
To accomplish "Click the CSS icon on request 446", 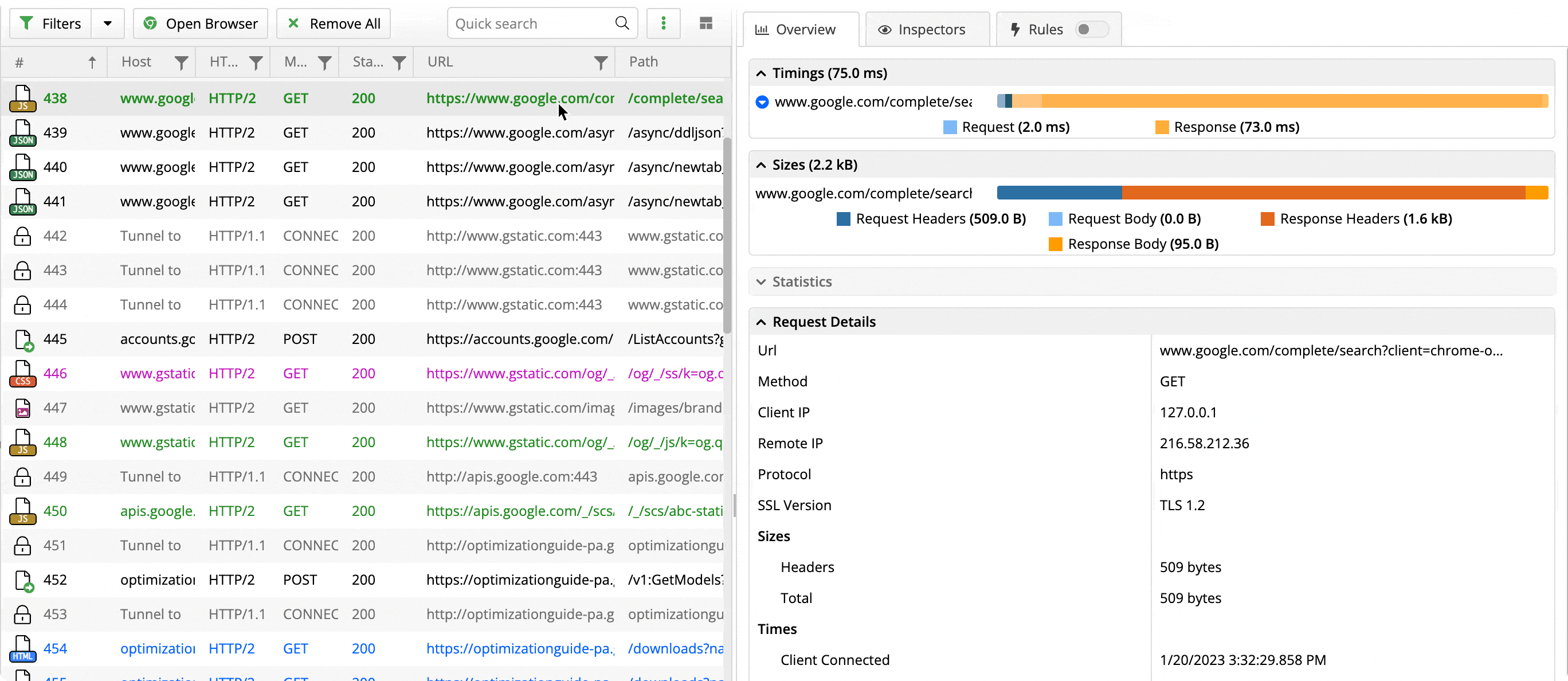I will pos(22,374).
